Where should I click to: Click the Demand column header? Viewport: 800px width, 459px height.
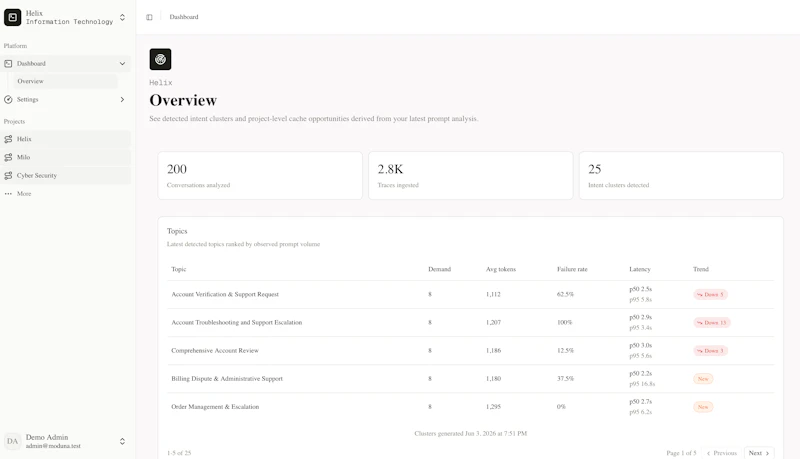click(439, 269)
